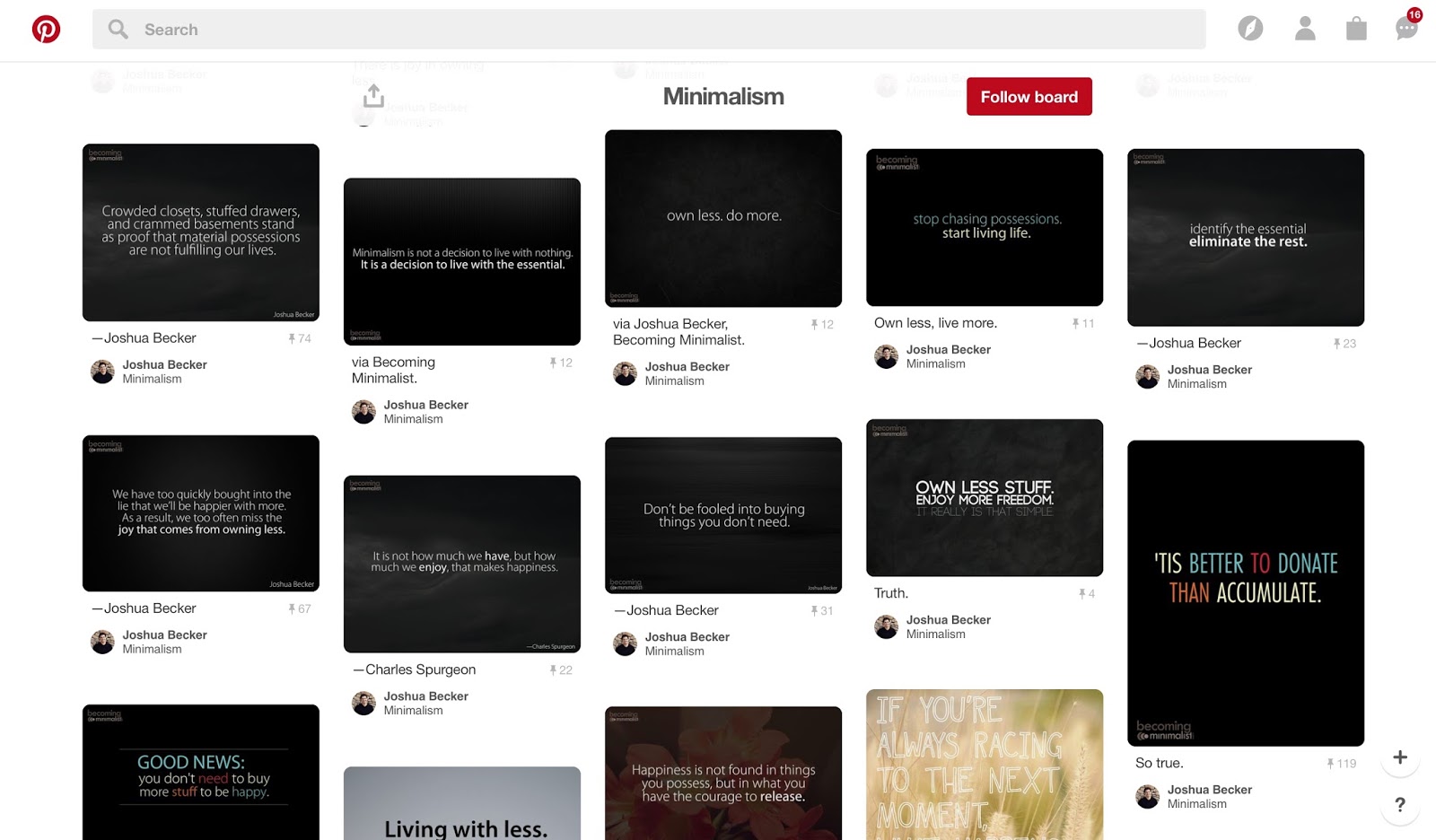Open 'If you're always racing' pin
The image size is (1436, 840).
pos(985,765)
